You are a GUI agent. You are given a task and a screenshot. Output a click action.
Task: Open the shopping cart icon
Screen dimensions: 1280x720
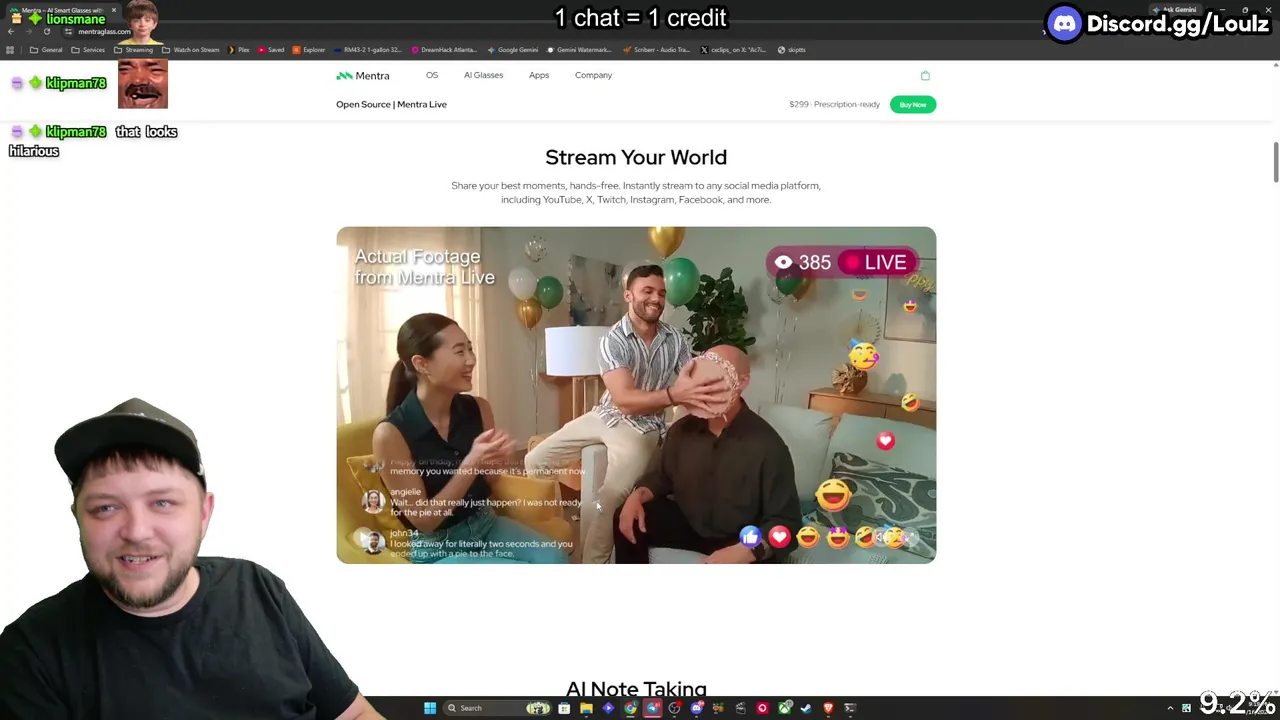coord(925,75)
